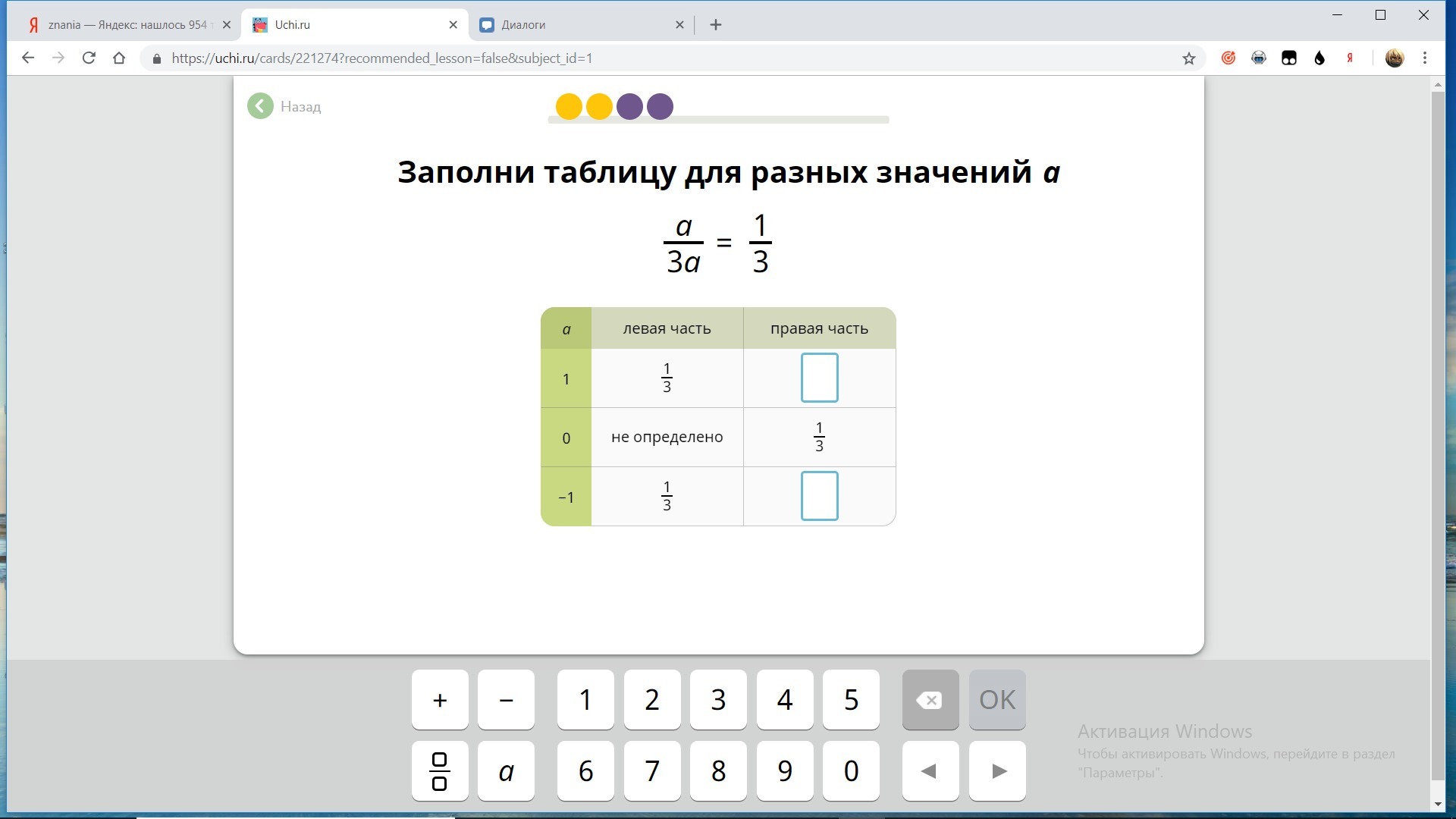Click the scrollbar down arrow
The height and width of the screenshot is (819, 1456).
point(1438,804)
